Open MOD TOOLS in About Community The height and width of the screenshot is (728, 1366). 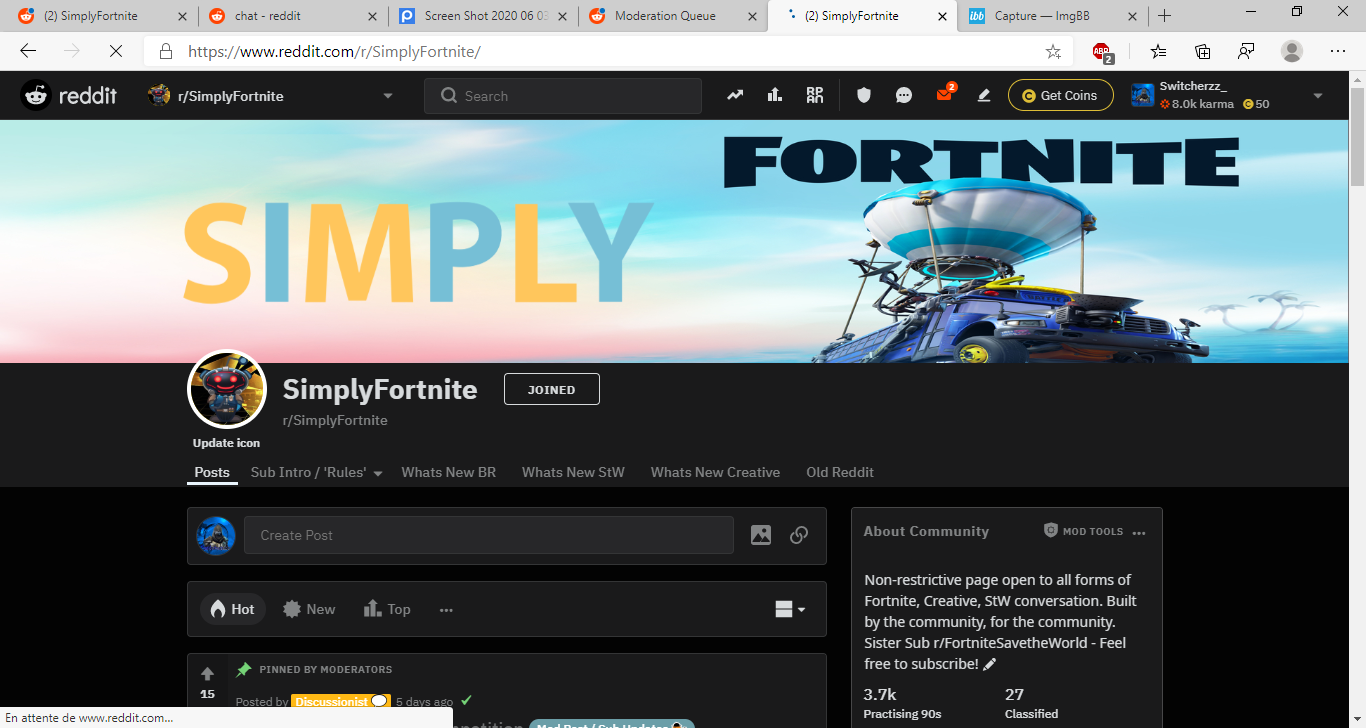(1083, 531)
